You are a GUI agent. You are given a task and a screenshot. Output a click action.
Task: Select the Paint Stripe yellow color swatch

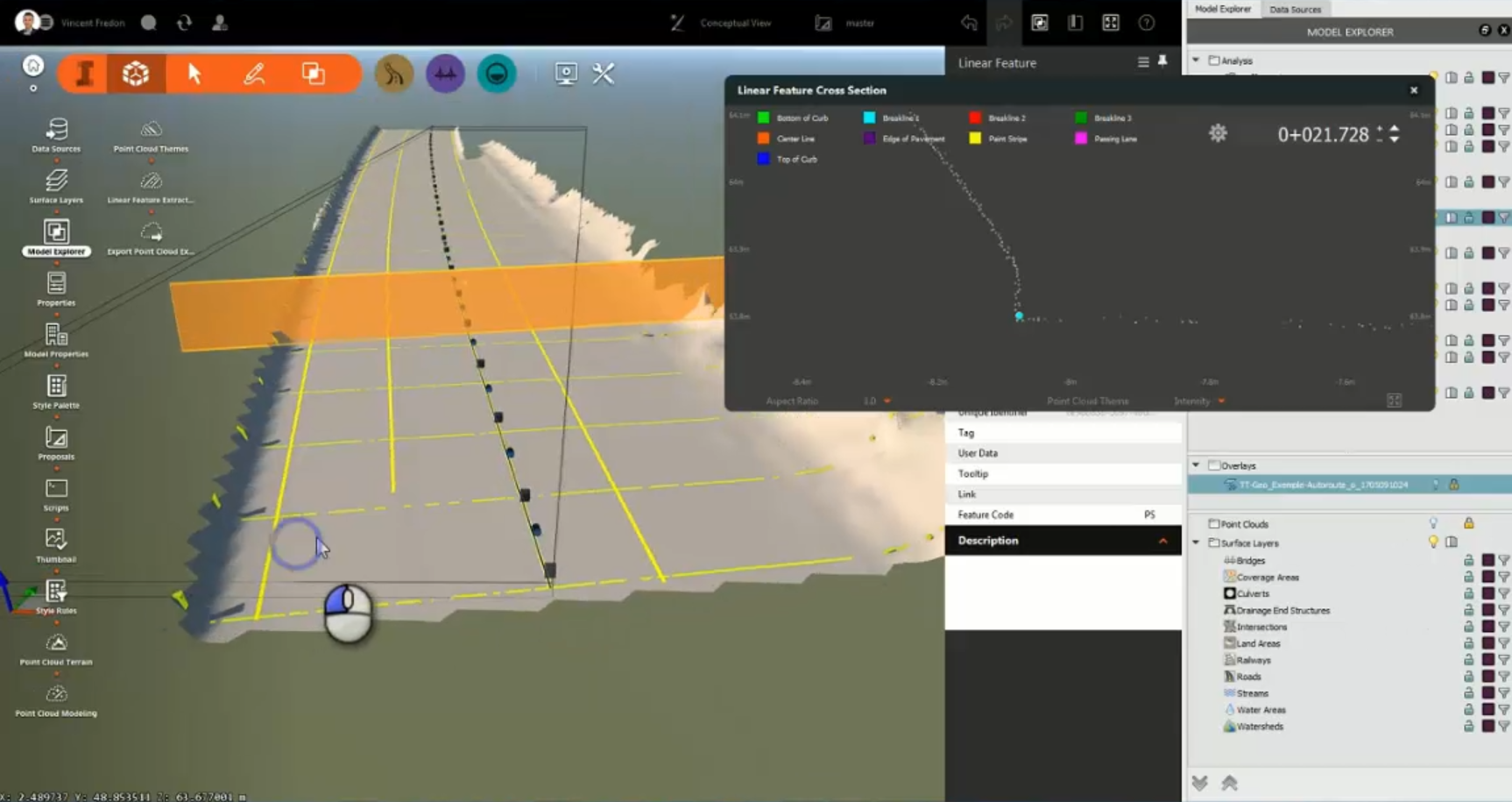tap(973, 138)
